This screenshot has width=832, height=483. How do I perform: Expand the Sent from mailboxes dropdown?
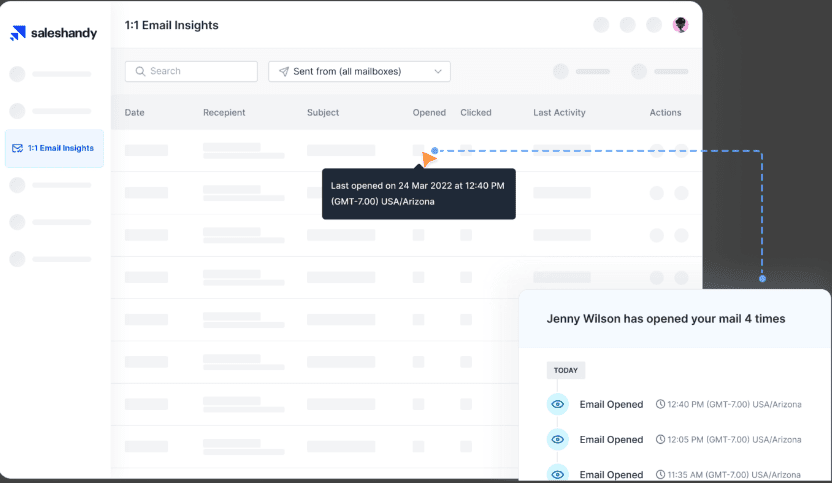[359, 72]
